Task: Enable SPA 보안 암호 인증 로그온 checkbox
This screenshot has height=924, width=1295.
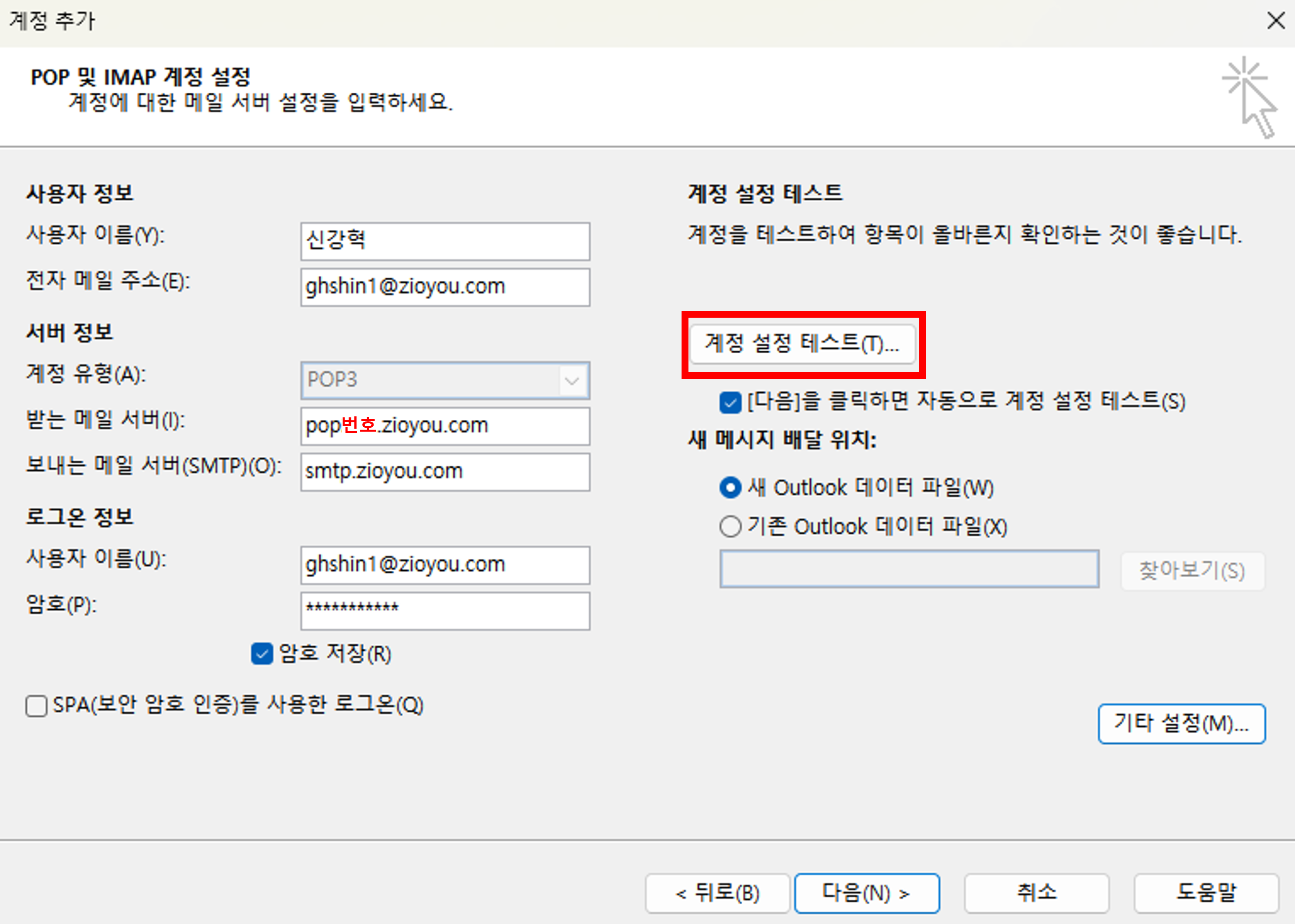Action: point(36,706)
